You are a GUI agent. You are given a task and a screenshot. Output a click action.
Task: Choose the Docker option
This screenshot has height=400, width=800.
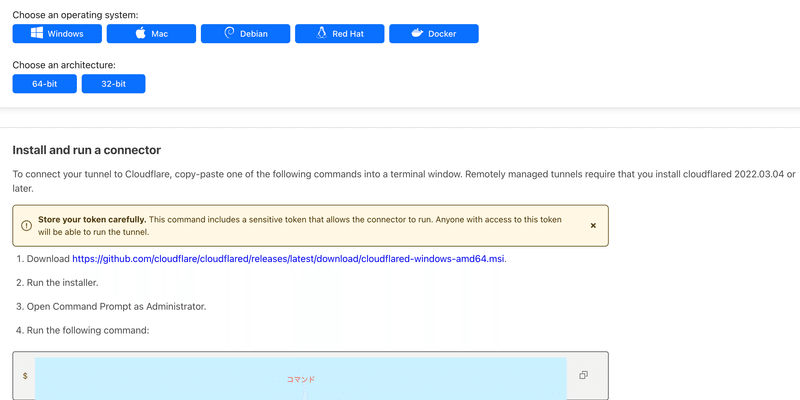pyautogui.click(x=434, y=34)
